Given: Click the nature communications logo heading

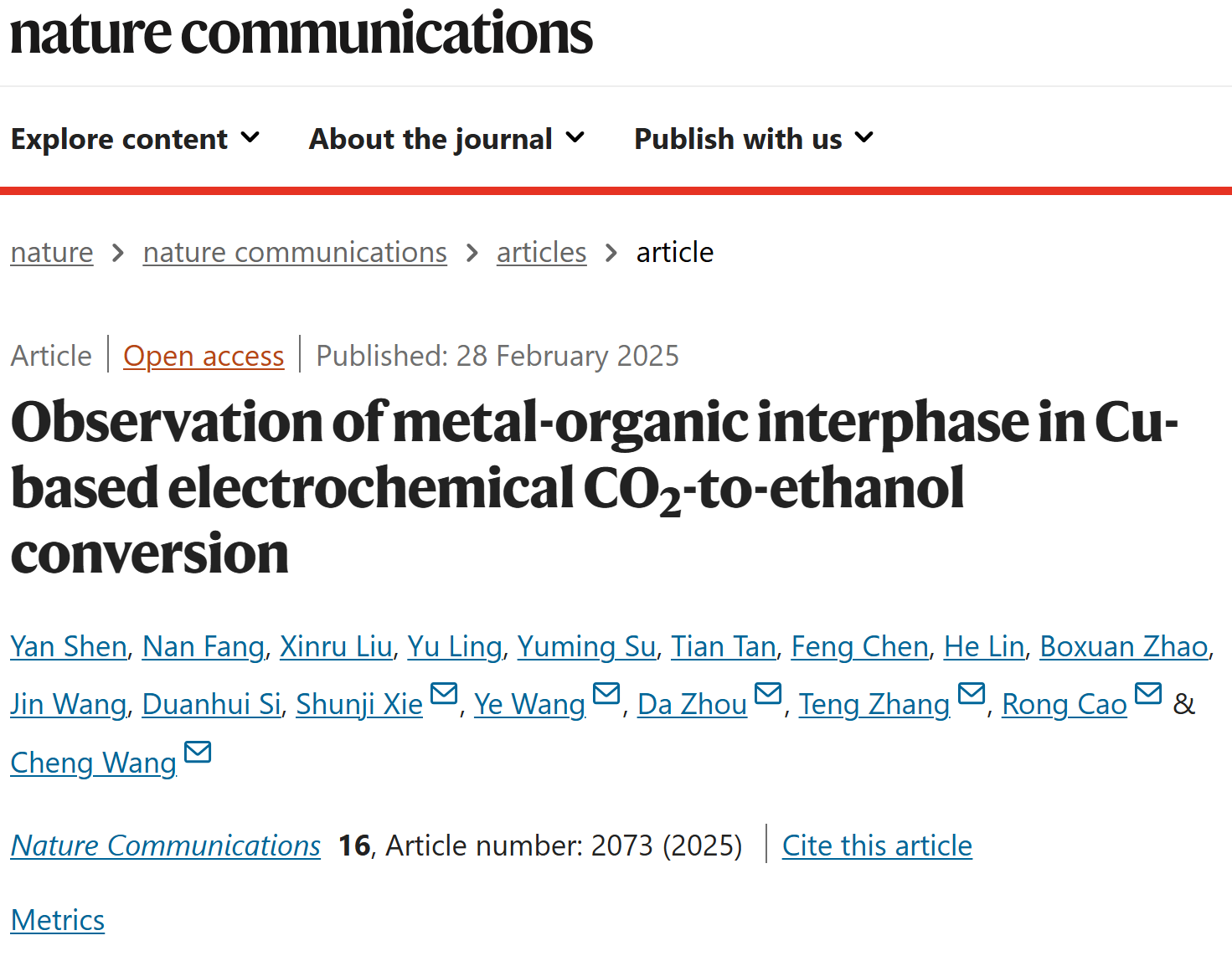Looking at the screenshot, I should click(302, 33).
